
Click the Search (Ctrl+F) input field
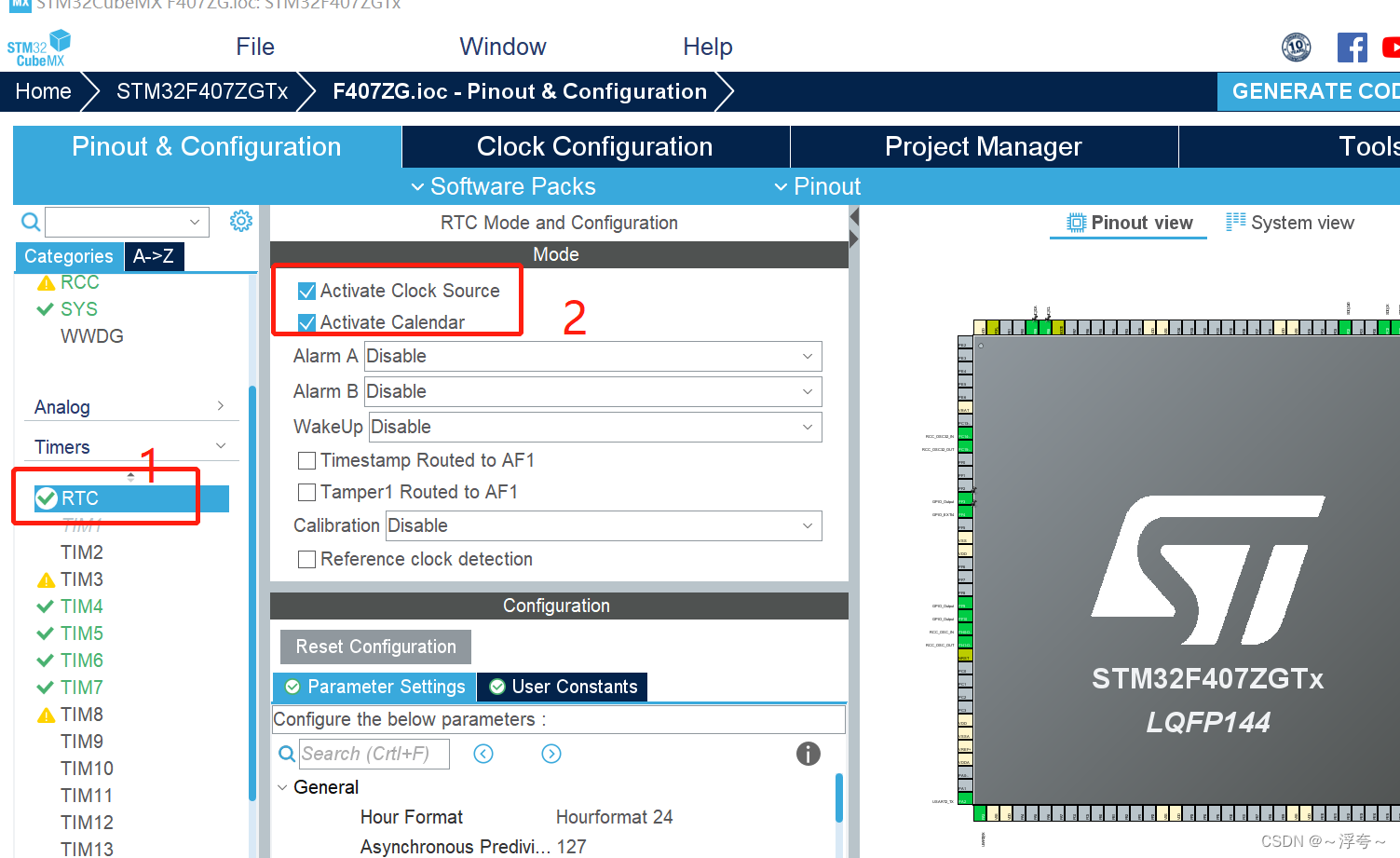click(x=373, y=754)
